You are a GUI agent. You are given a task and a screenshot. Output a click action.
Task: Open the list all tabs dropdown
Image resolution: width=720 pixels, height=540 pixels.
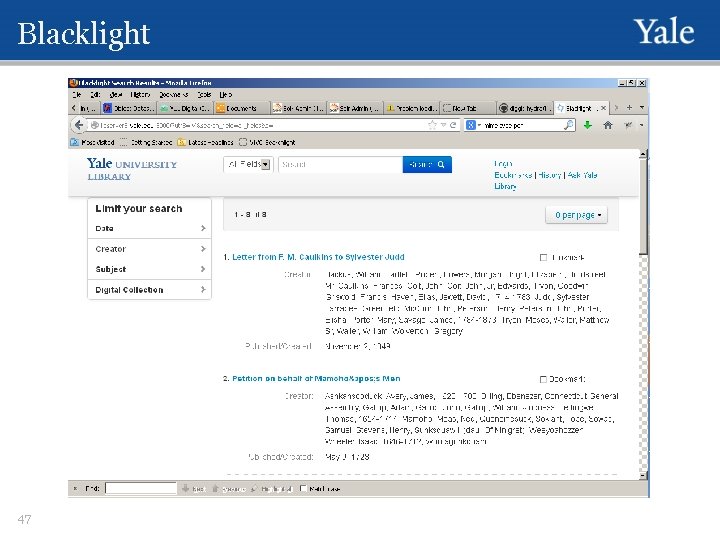(642, 107)
